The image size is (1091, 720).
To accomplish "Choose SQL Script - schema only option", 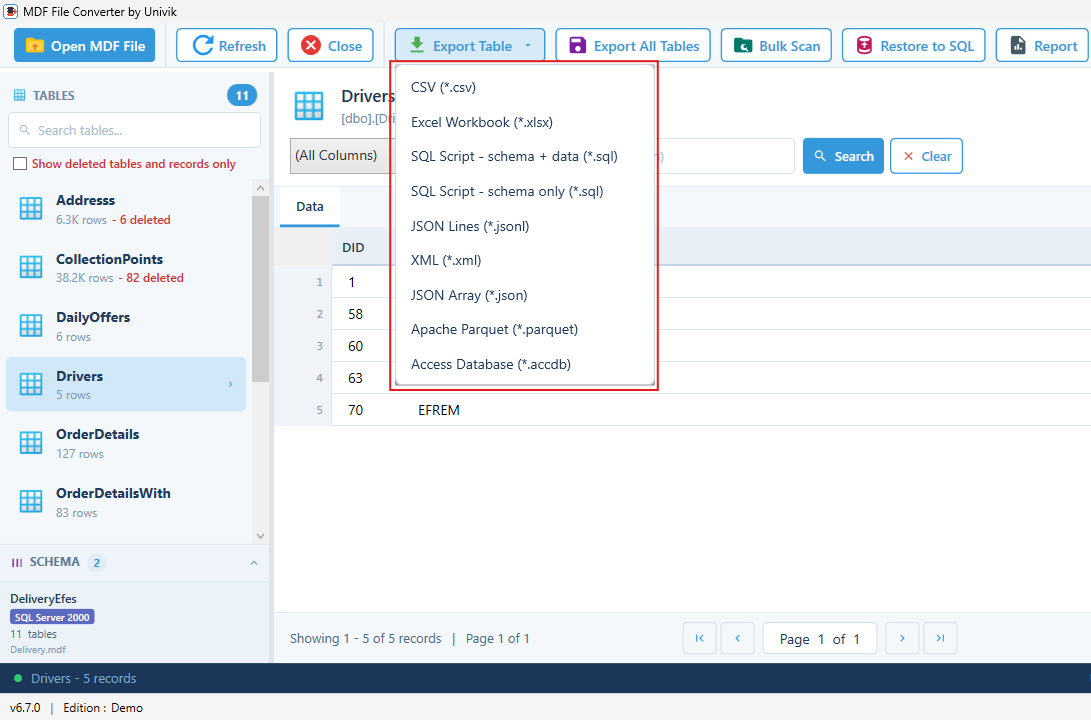I will tap(525, 191).
